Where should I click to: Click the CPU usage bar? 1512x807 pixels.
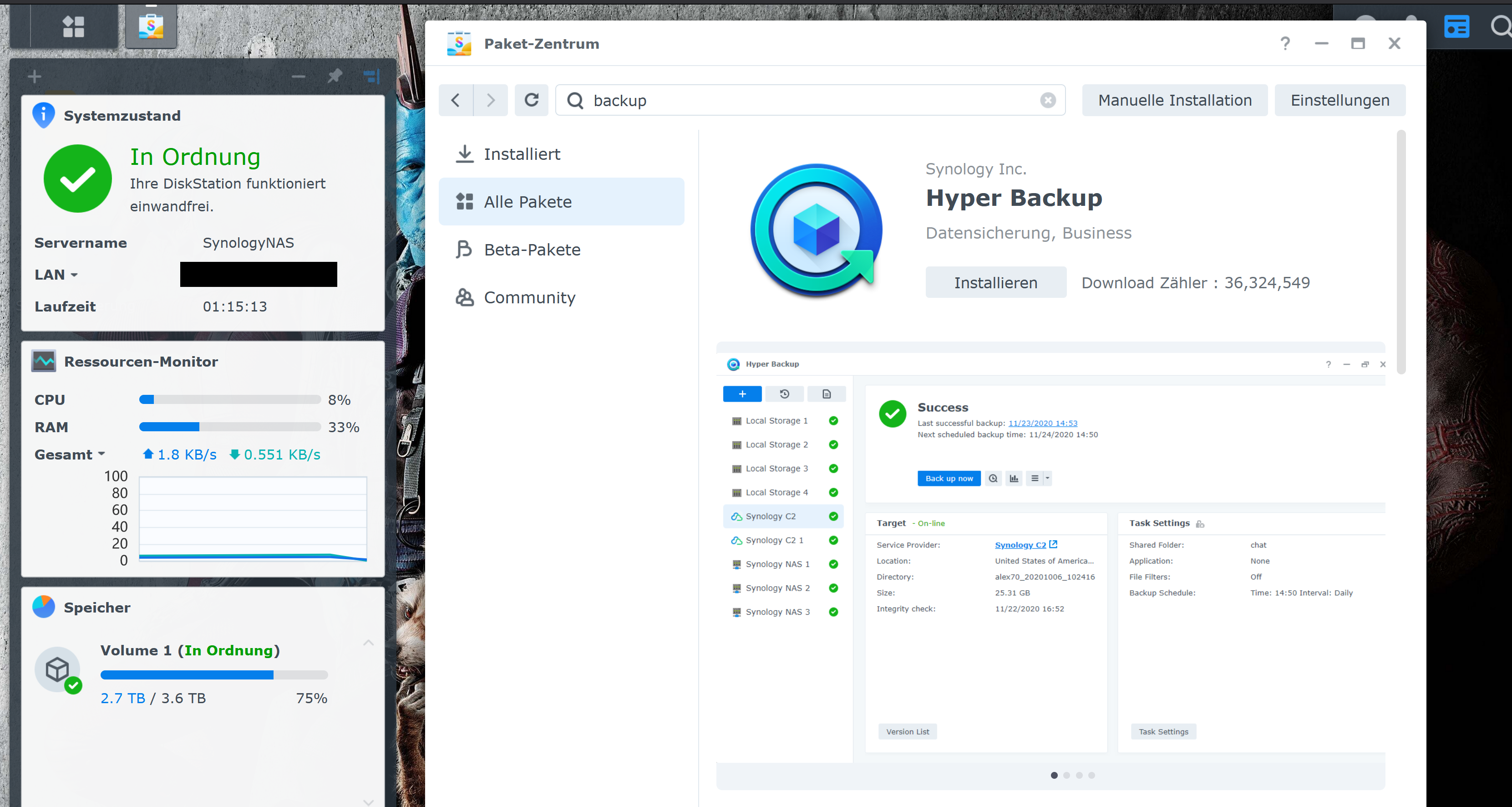[x=229, y=399]
